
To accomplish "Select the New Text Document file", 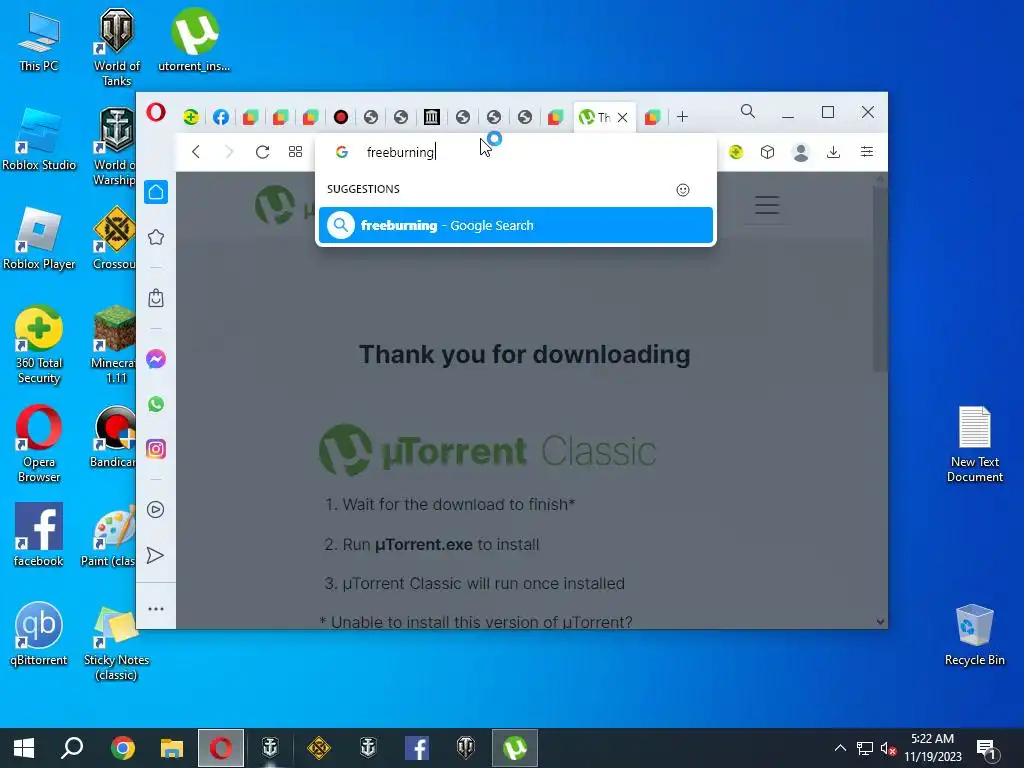I will (975, 444).
